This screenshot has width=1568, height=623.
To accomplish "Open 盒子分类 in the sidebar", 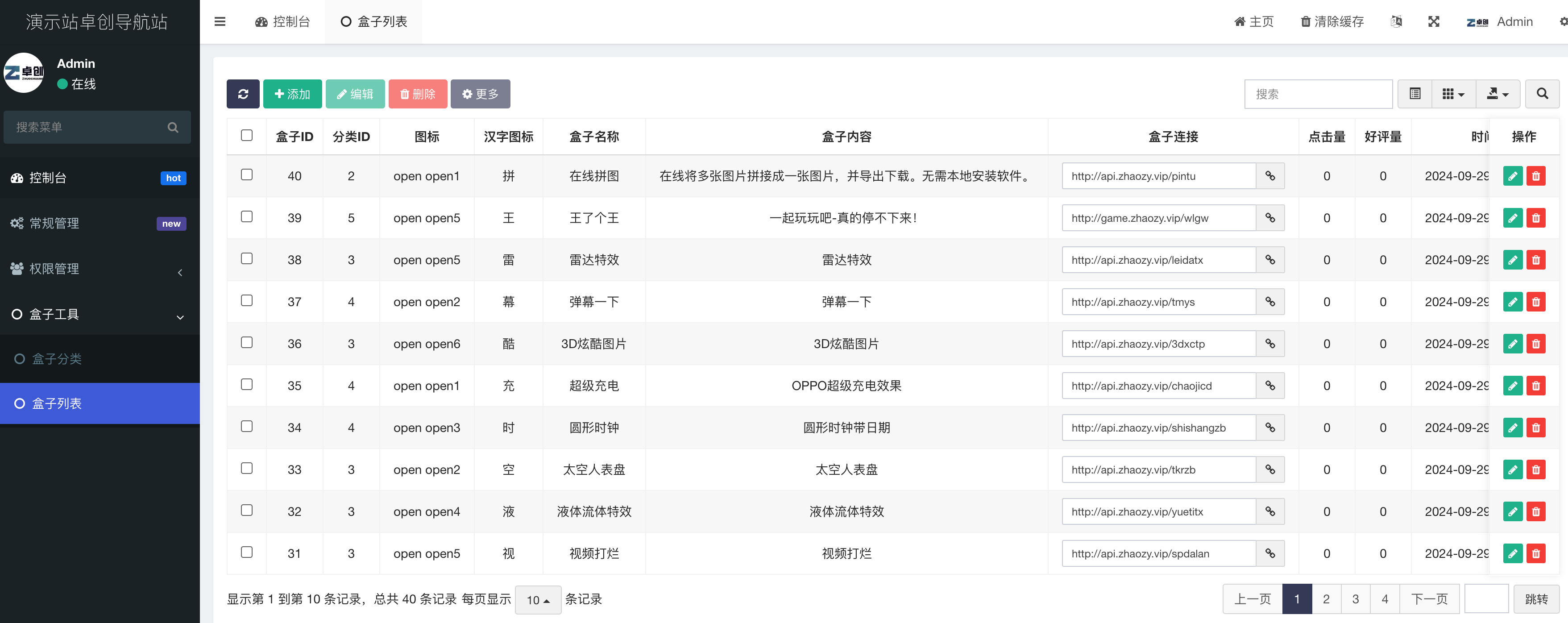I will click(100, 359).
